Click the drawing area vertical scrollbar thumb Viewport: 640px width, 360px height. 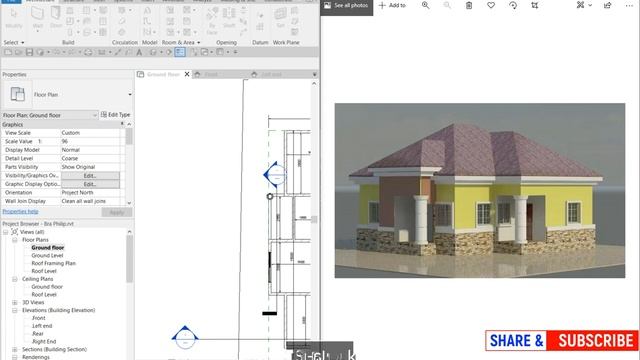tap(314, 219)
